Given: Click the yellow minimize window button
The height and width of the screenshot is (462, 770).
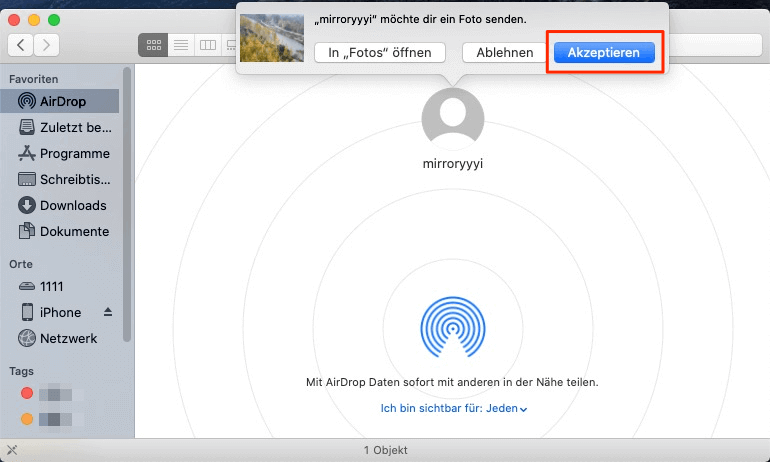Looking at the screenshot, I should coord(34,20).
